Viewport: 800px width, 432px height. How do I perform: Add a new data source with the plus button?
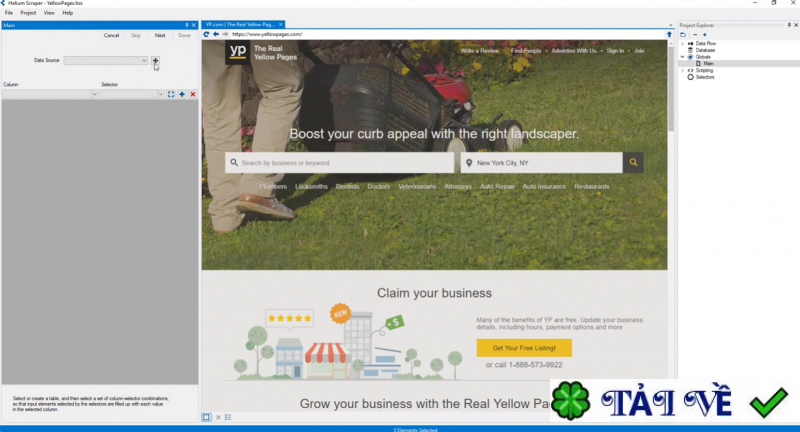point(155,60)
